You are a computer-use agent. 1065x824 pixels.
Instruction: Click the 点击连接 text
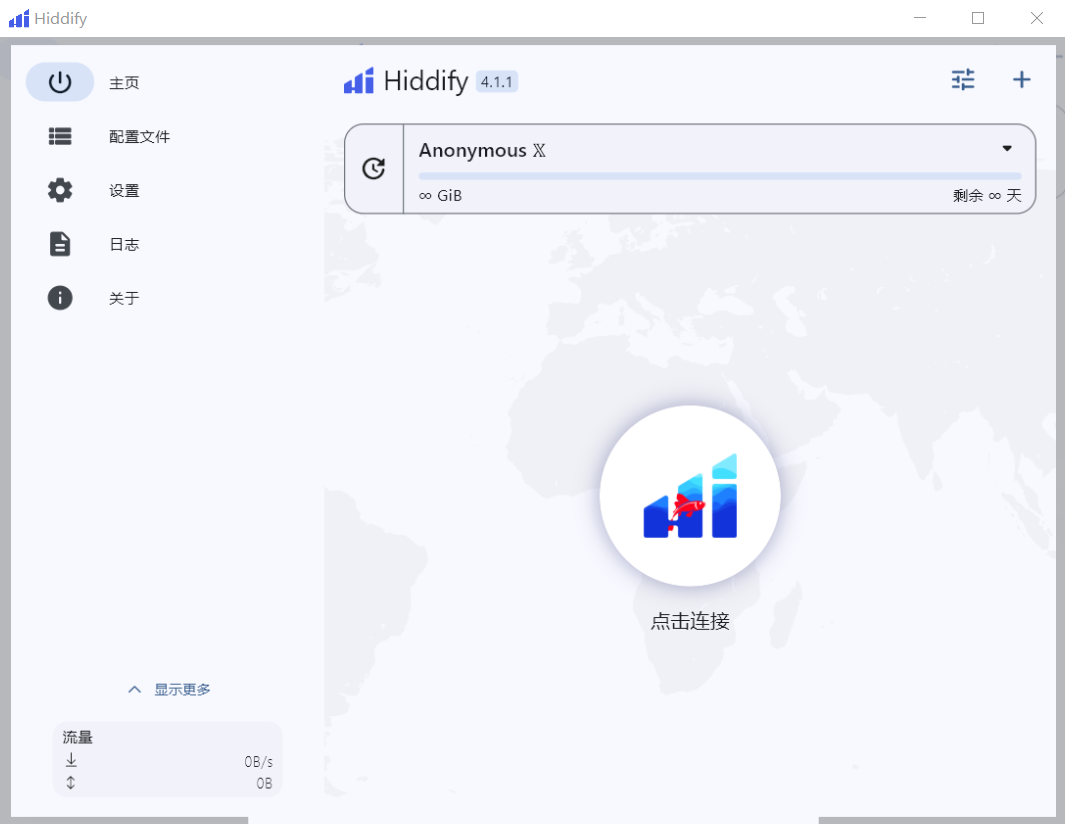point(690,621)
